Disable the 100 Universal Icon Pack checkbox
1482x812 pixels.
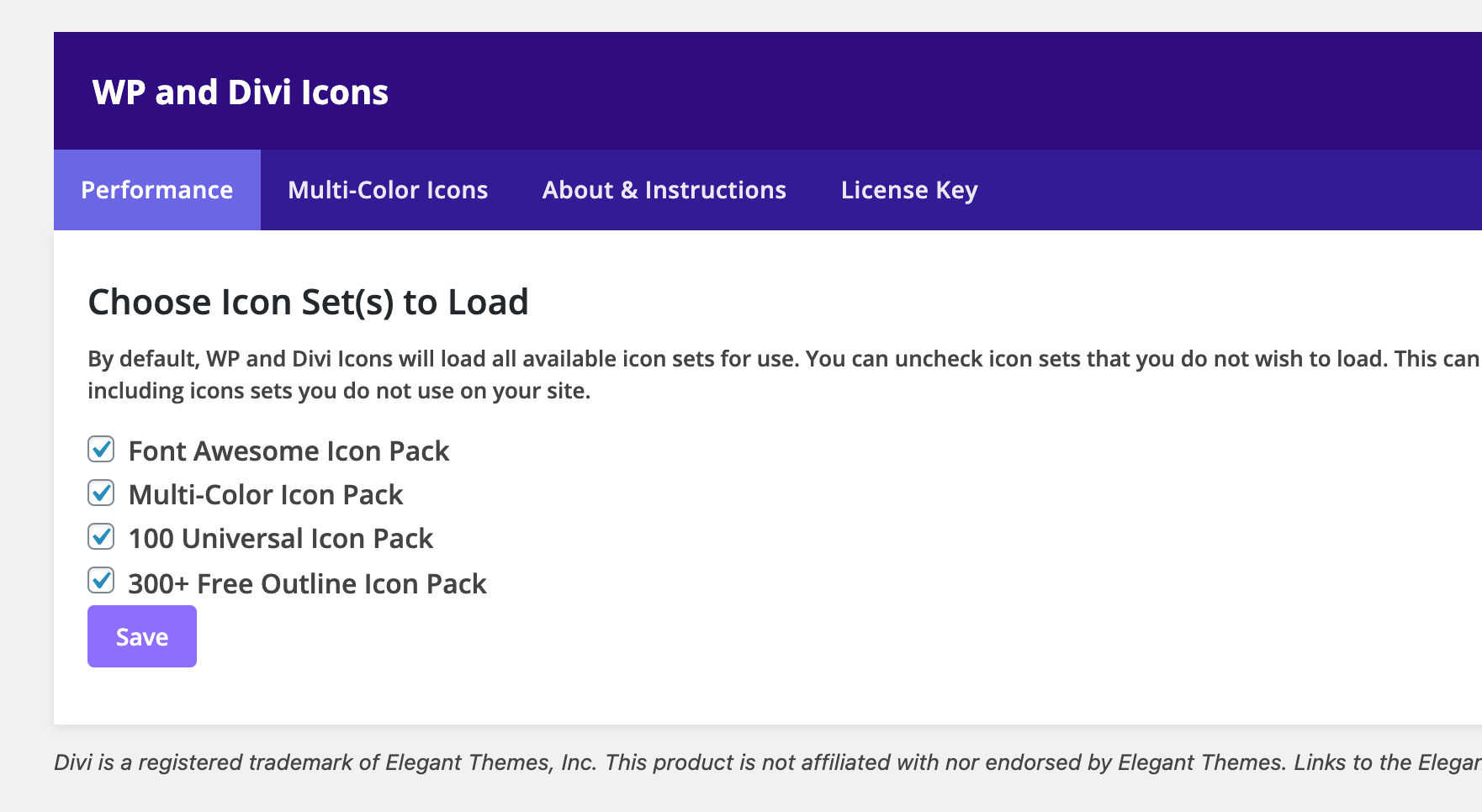[101, 536]
